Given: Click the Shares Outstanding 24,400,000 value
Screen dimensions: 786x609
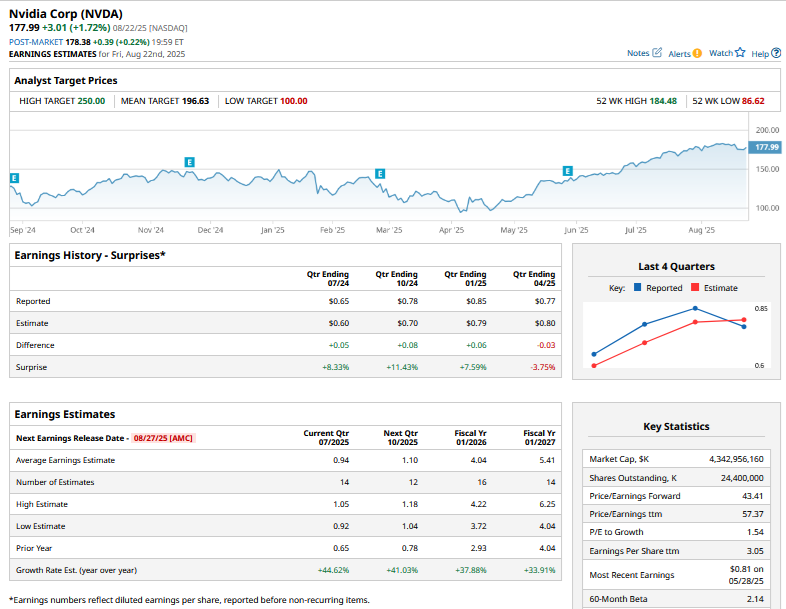Looking at the screenshot, I should point(742,478).
